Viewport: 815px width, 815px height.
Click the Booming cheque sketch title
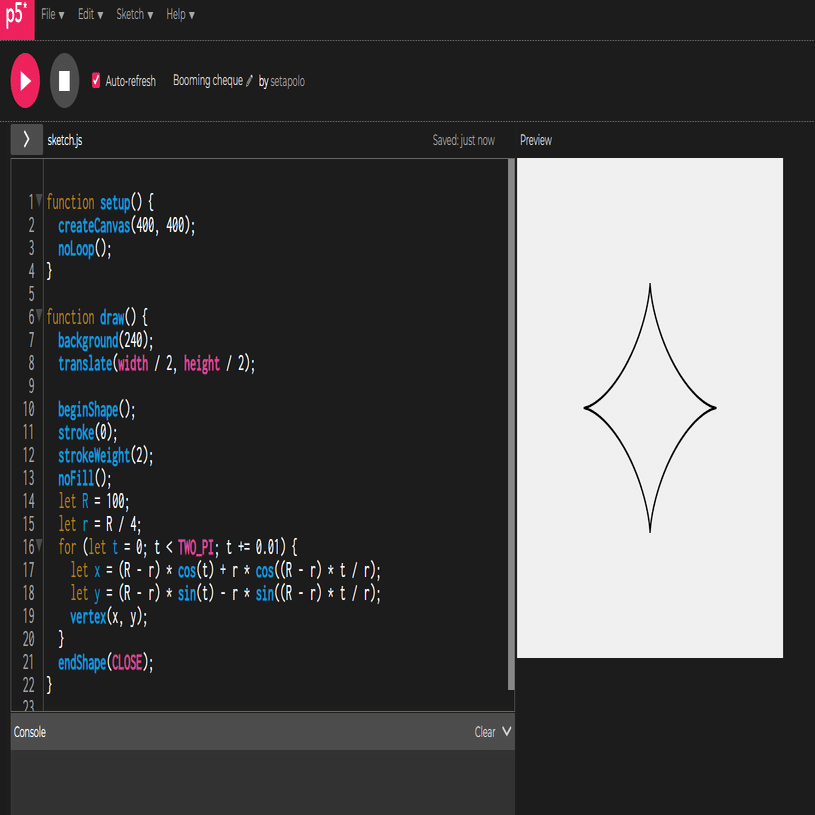pyautogui.click(x=208, y=81)
